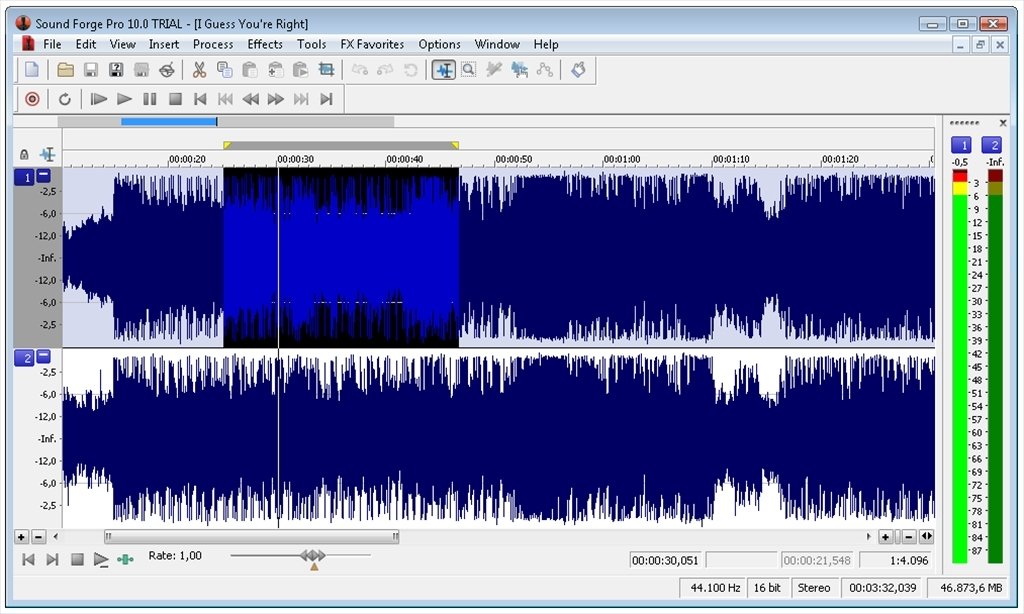Click the Open folder icon

[x=65, y=69]
